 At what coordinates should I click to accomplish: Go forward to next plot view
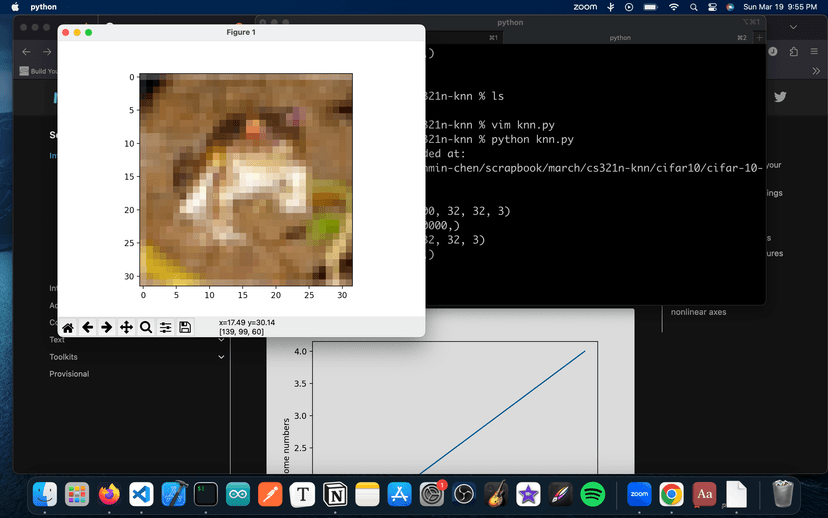106,327
